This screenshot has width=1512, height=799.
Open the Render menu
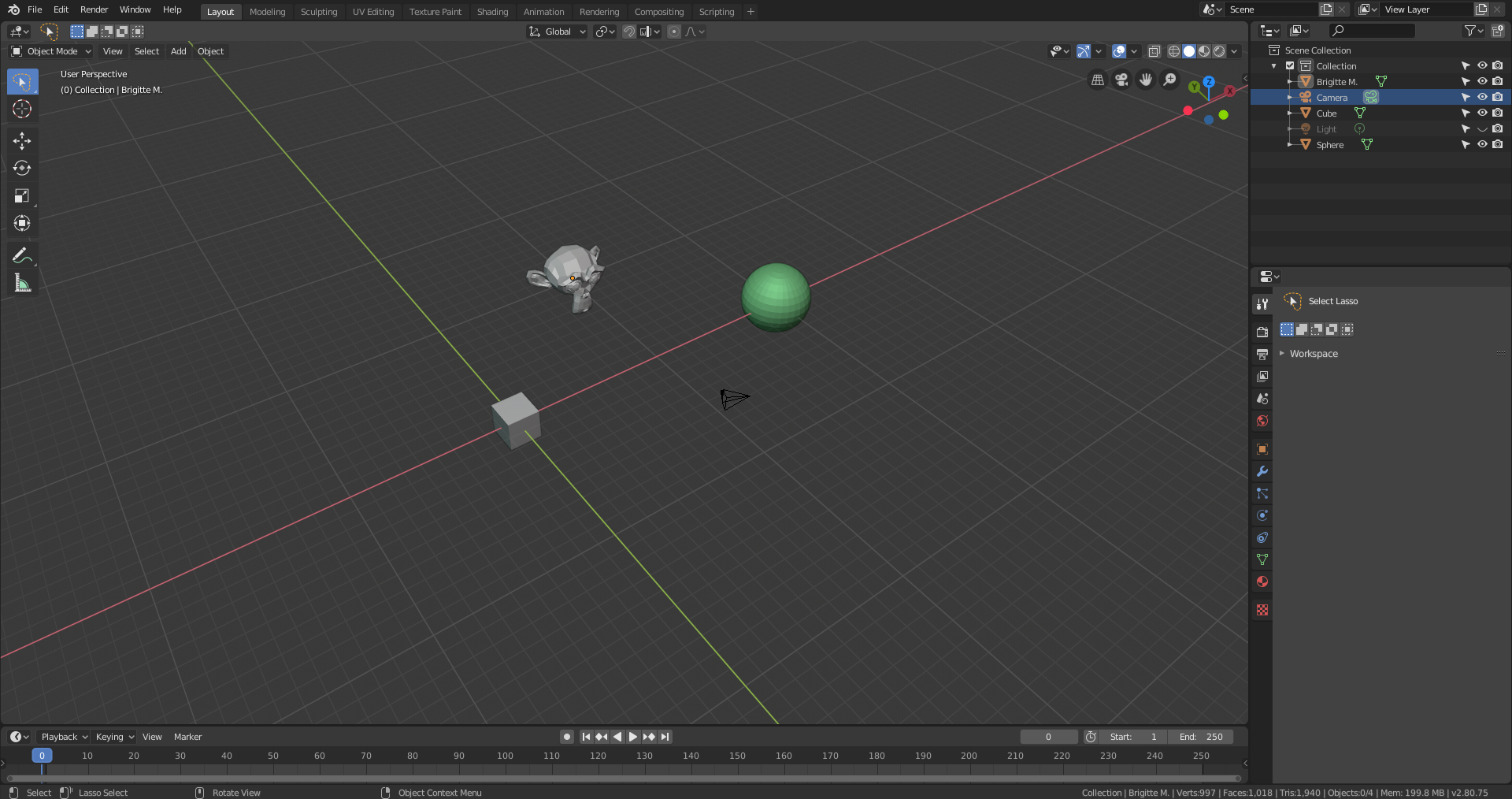tap(94, 9)
